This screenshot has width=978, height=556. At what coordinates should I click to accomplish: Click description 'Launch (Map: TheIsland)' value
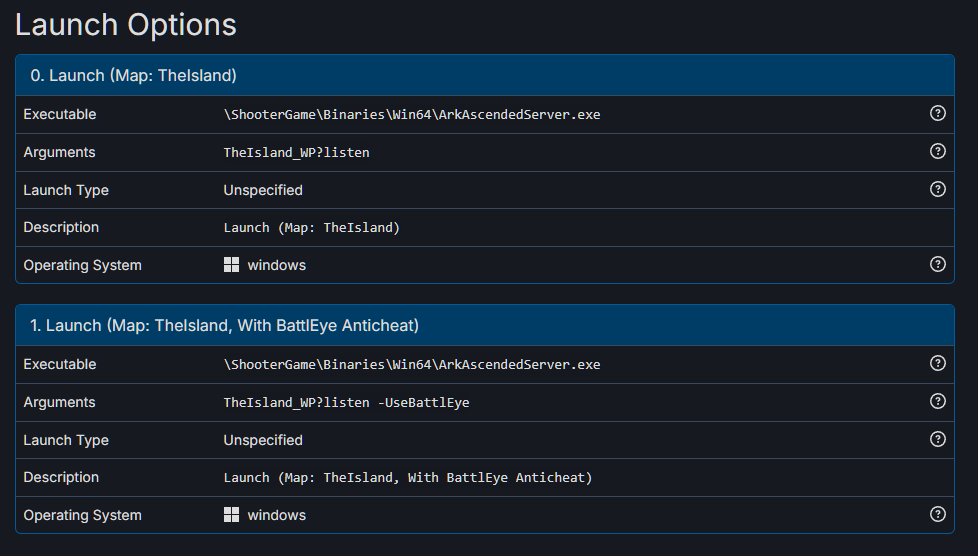click(x=312, y=228)
